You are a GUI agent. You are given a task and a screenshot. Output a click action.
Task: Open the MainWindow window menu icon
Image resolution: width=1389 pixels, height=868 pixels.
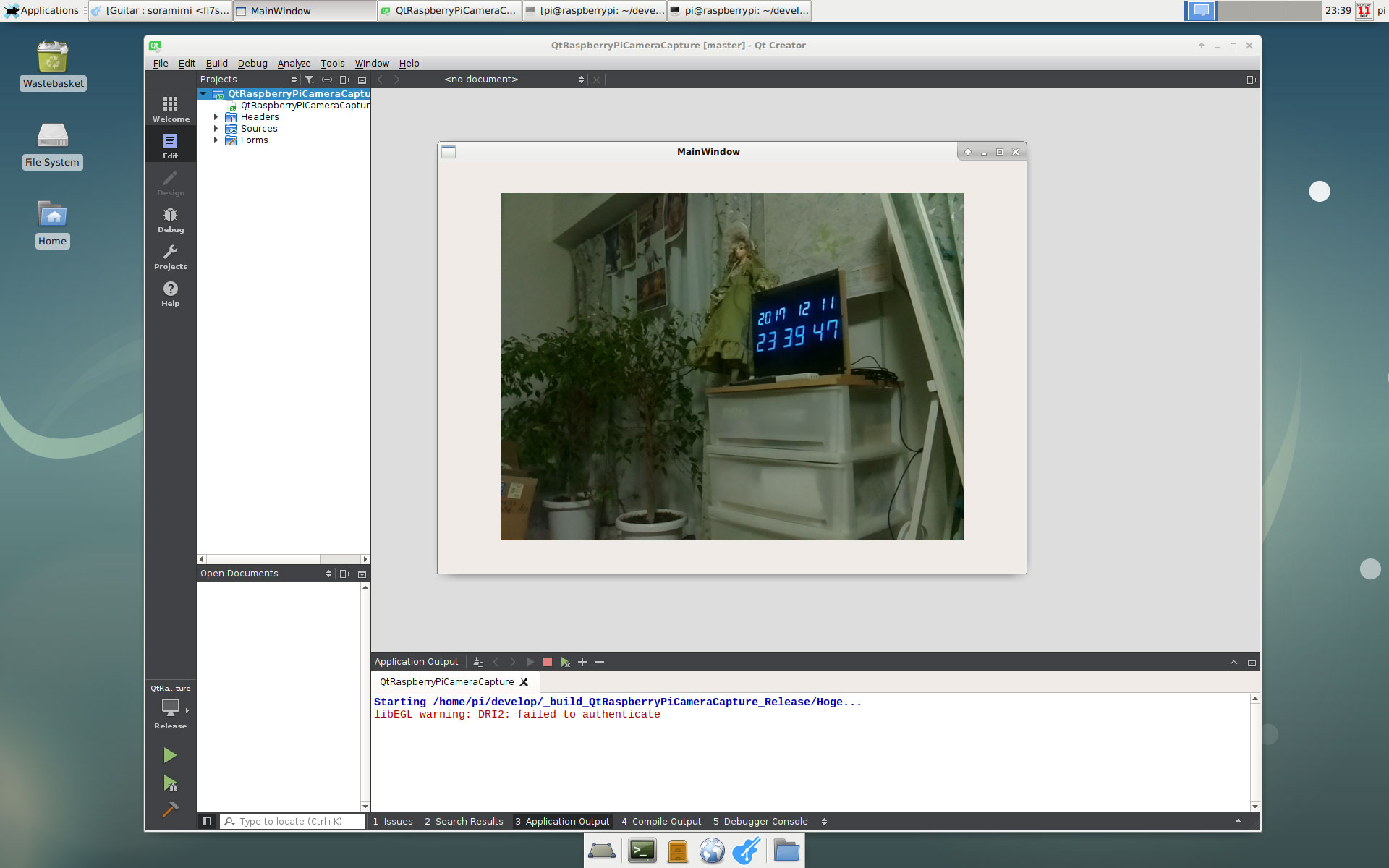[449, 152]
